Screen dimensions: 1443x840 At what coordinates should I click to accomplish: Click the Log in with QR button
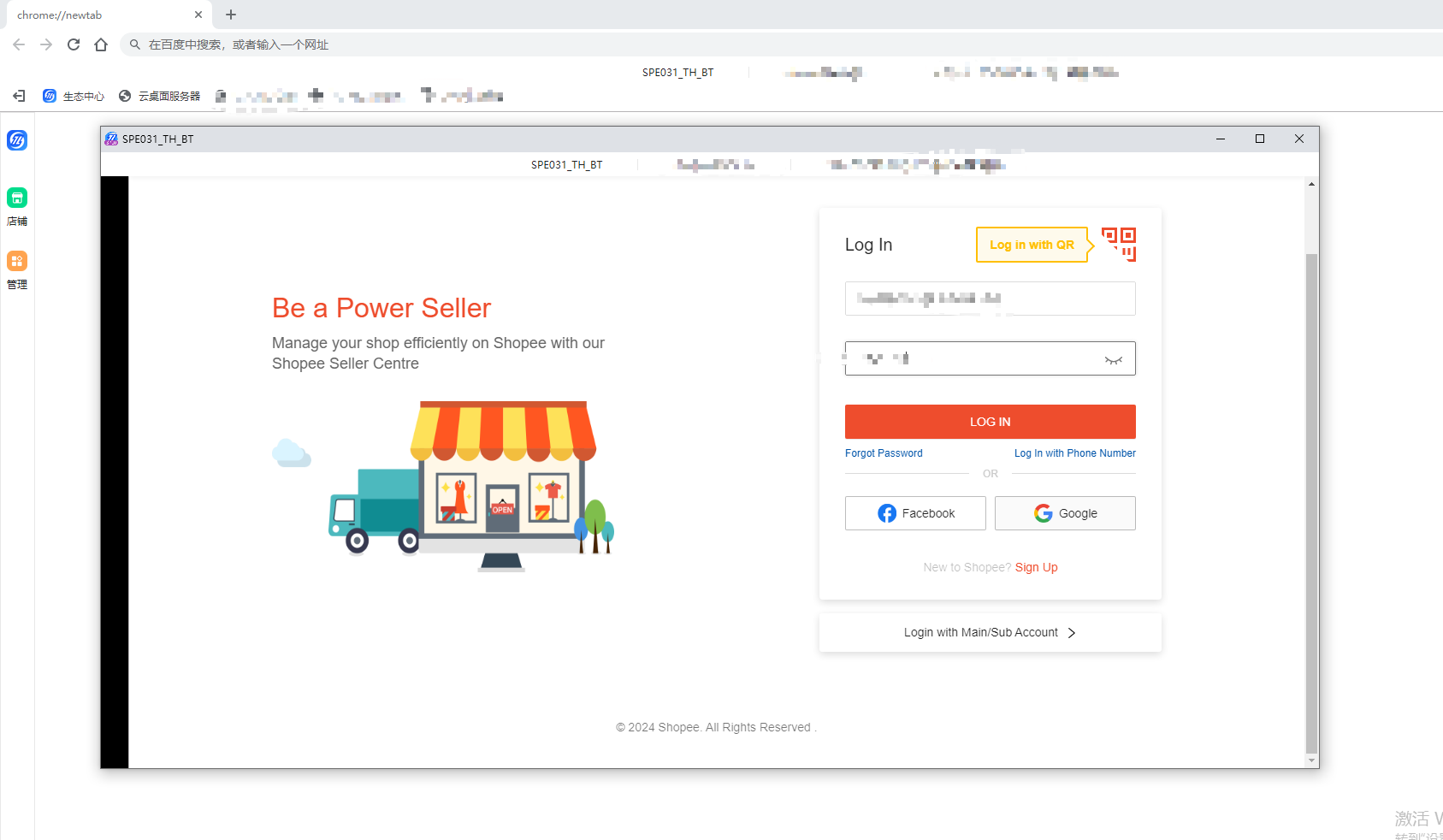pyautogui.click(x=1032, y=245)
